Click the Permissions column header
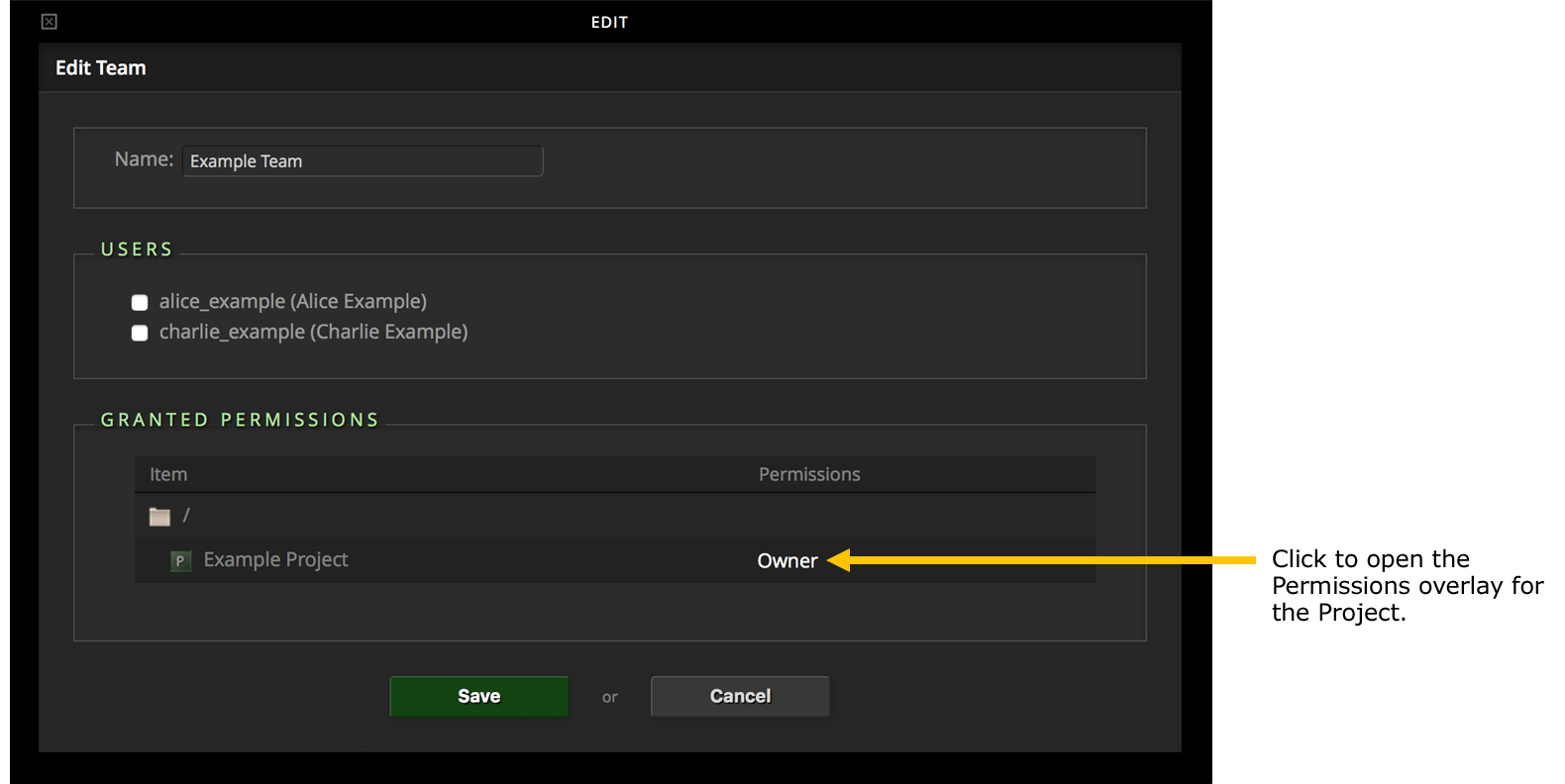 (809, 475)
